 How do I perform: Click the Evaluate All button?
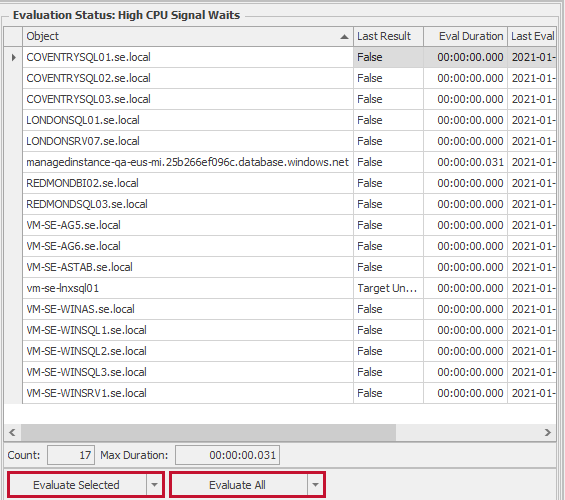(x=238, y=485)
